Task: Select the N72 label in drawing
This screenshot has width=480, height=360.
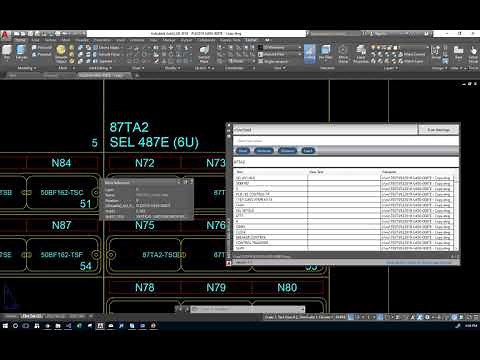Action: [145, 163]
